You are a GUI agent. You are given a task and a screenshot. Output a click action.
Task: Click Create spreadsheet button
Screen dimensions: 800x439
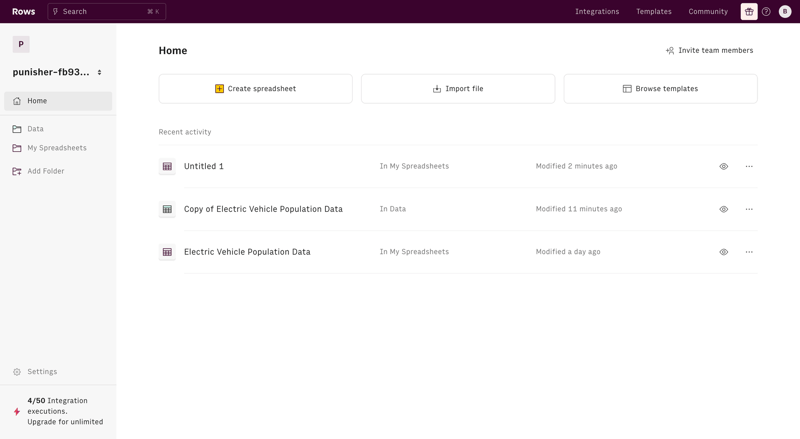[256, 89]
